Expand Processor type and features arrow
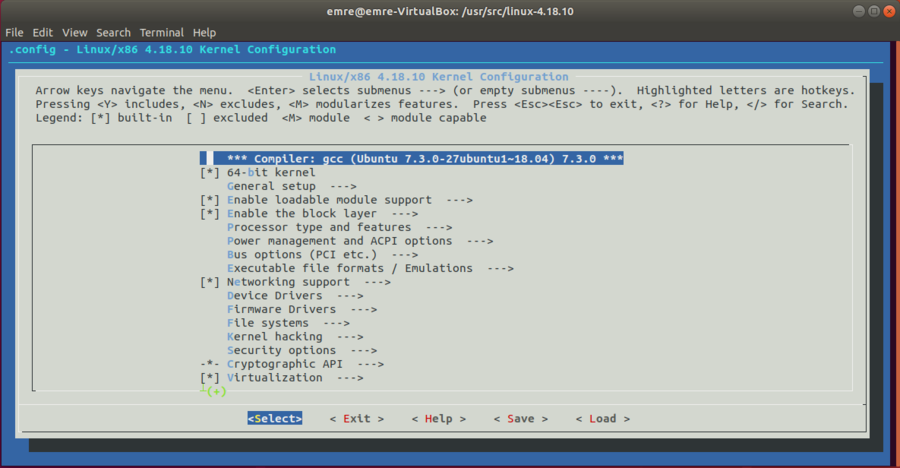 coord(439,227)
